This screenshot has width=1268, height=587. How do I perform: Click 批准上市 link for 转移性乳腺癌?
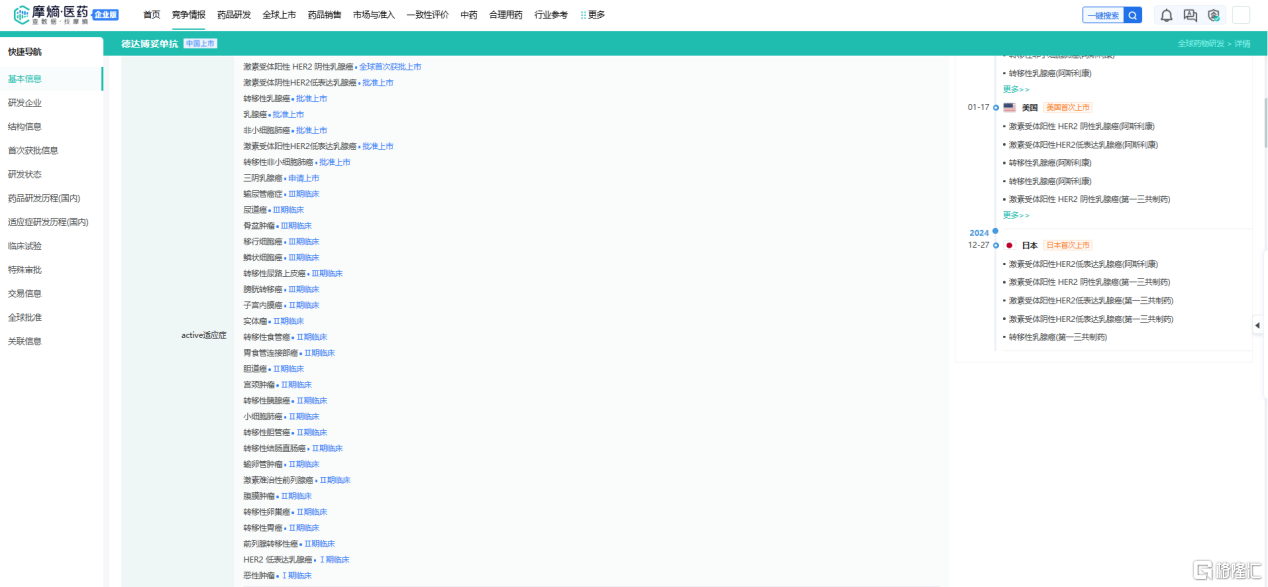click(311, 99)
